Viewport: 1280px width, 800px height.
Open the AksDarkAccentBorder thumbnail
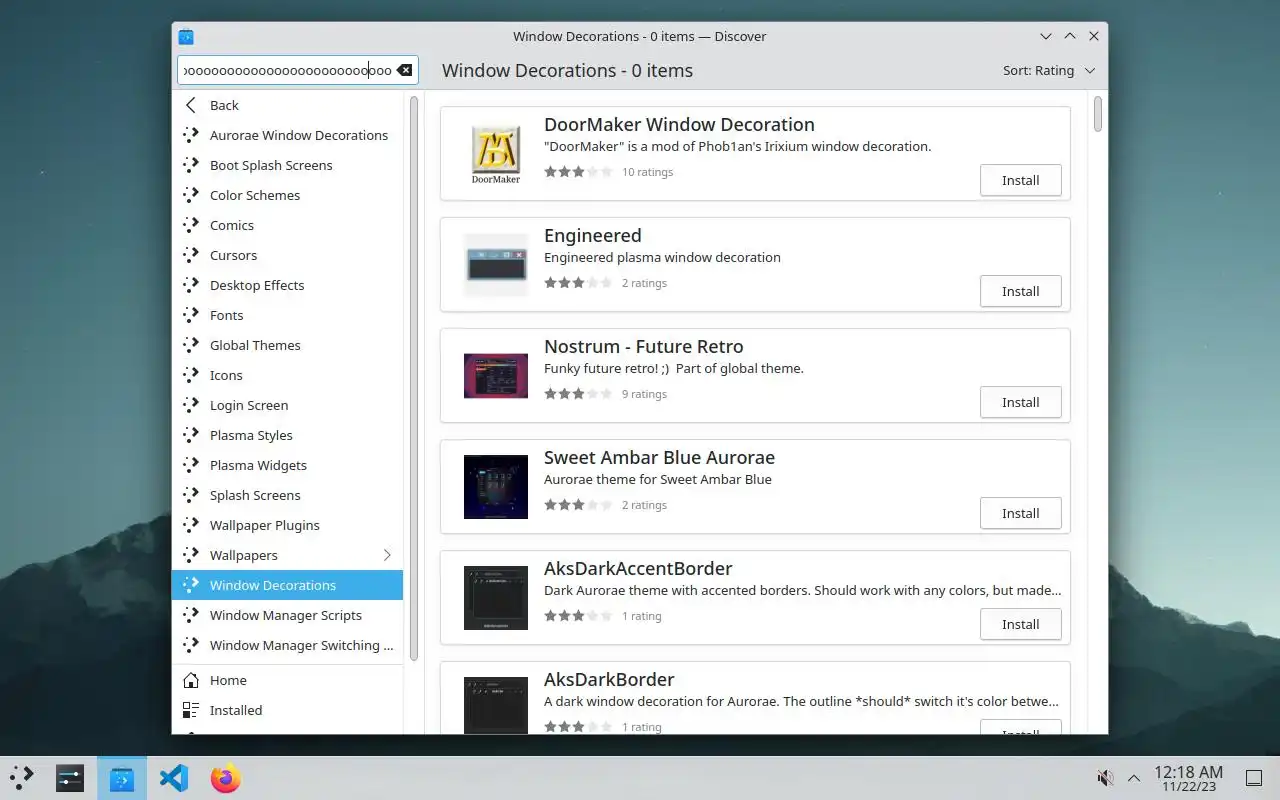pos(496,598)
